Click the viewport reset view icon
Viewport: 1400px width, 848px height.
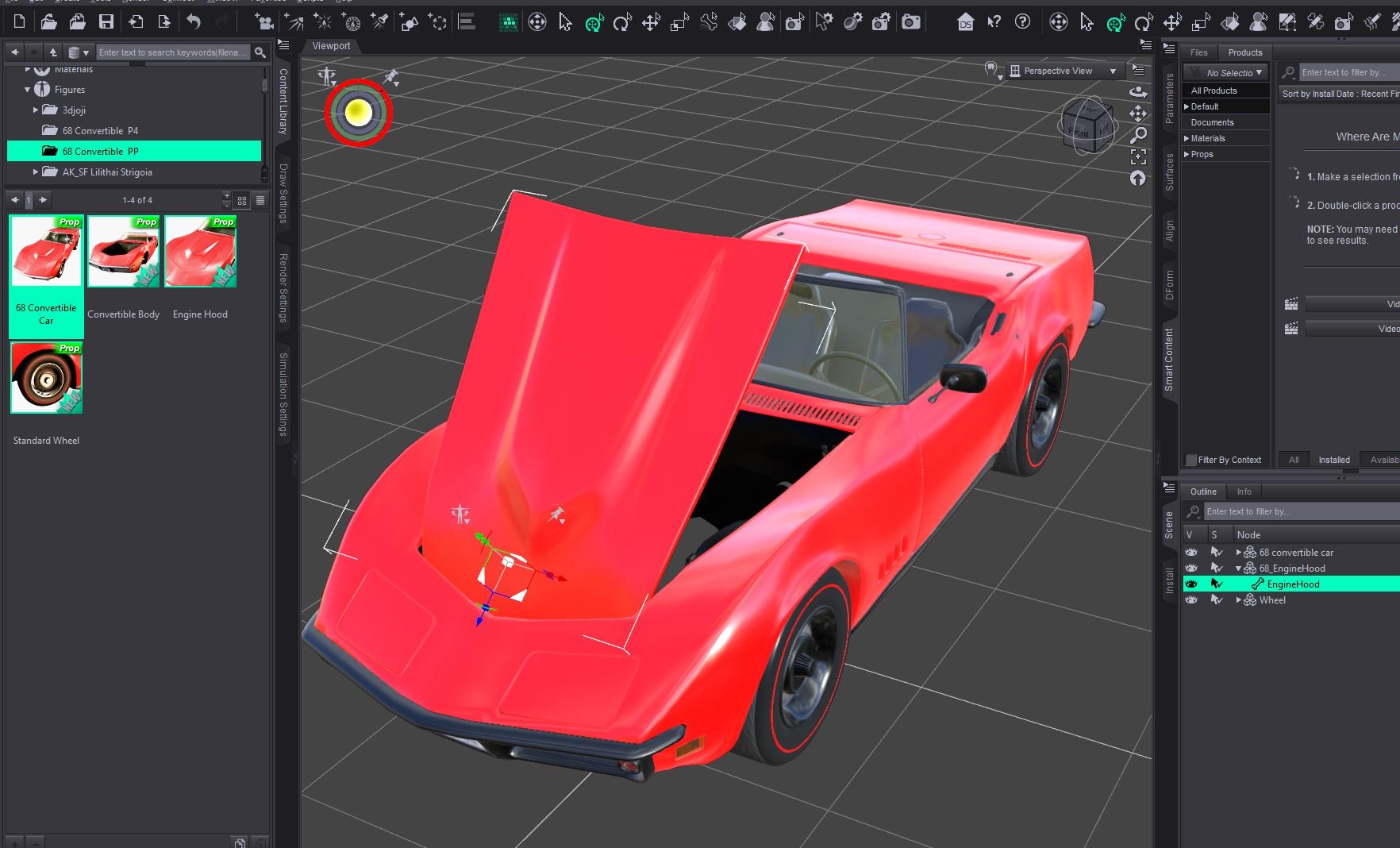1138,178
